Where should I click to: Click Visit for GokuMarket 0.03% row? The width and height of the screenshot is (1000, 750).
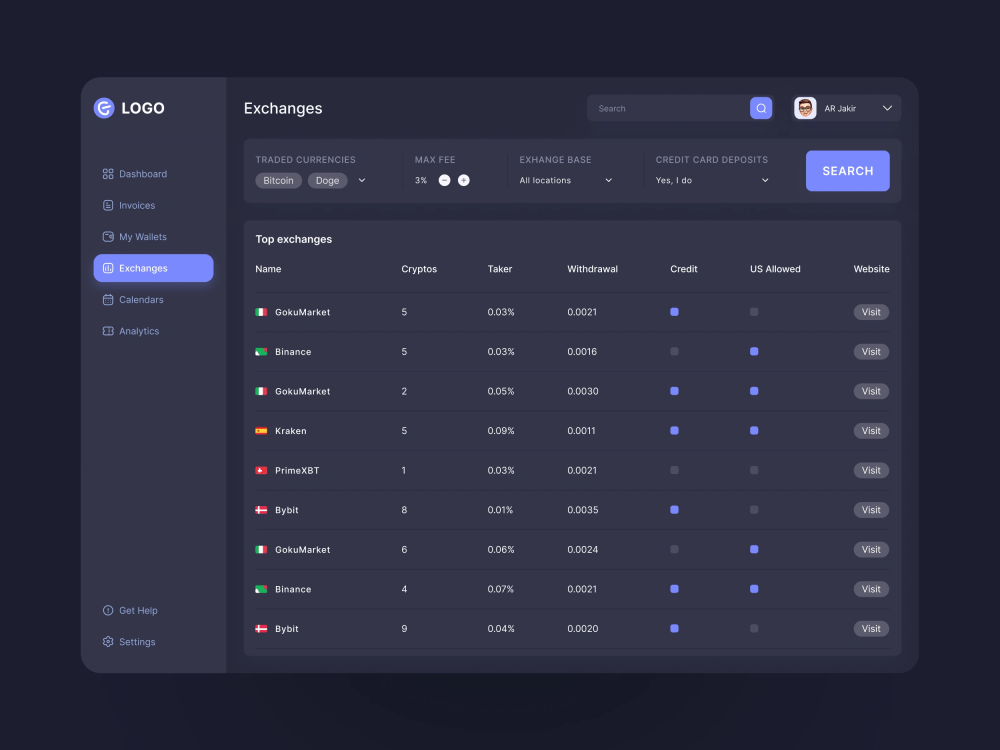[x=871, y=312]
